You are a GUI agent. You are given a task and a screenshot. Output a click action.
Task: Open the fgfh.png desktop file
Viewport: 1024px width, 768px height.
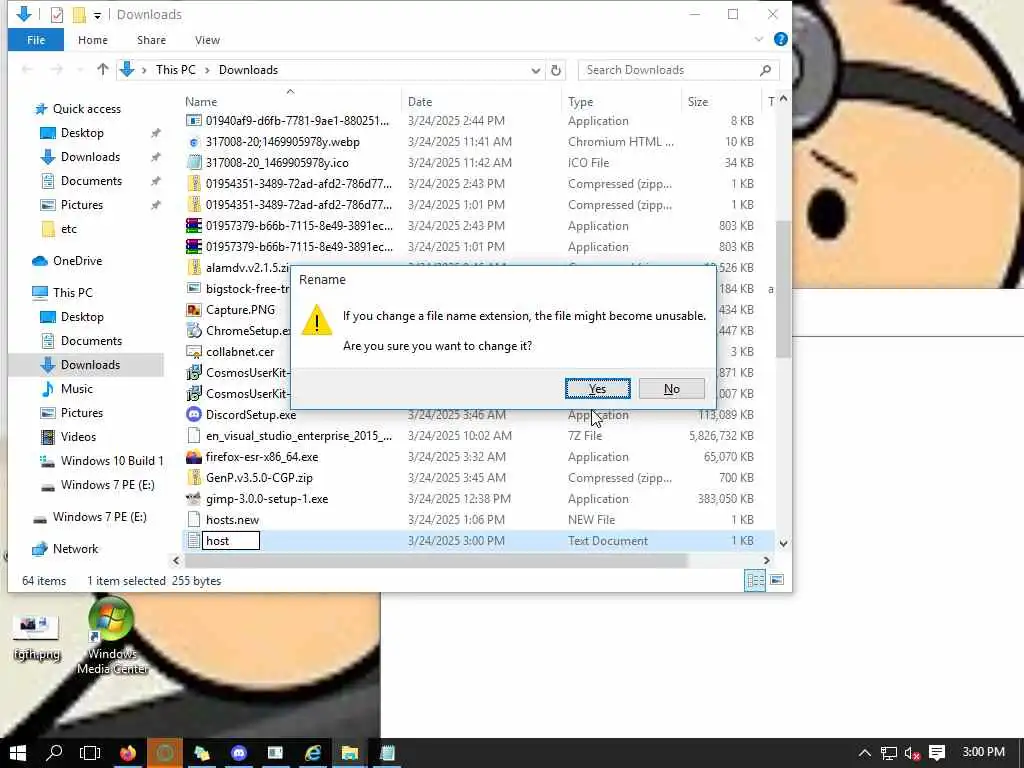37,639
